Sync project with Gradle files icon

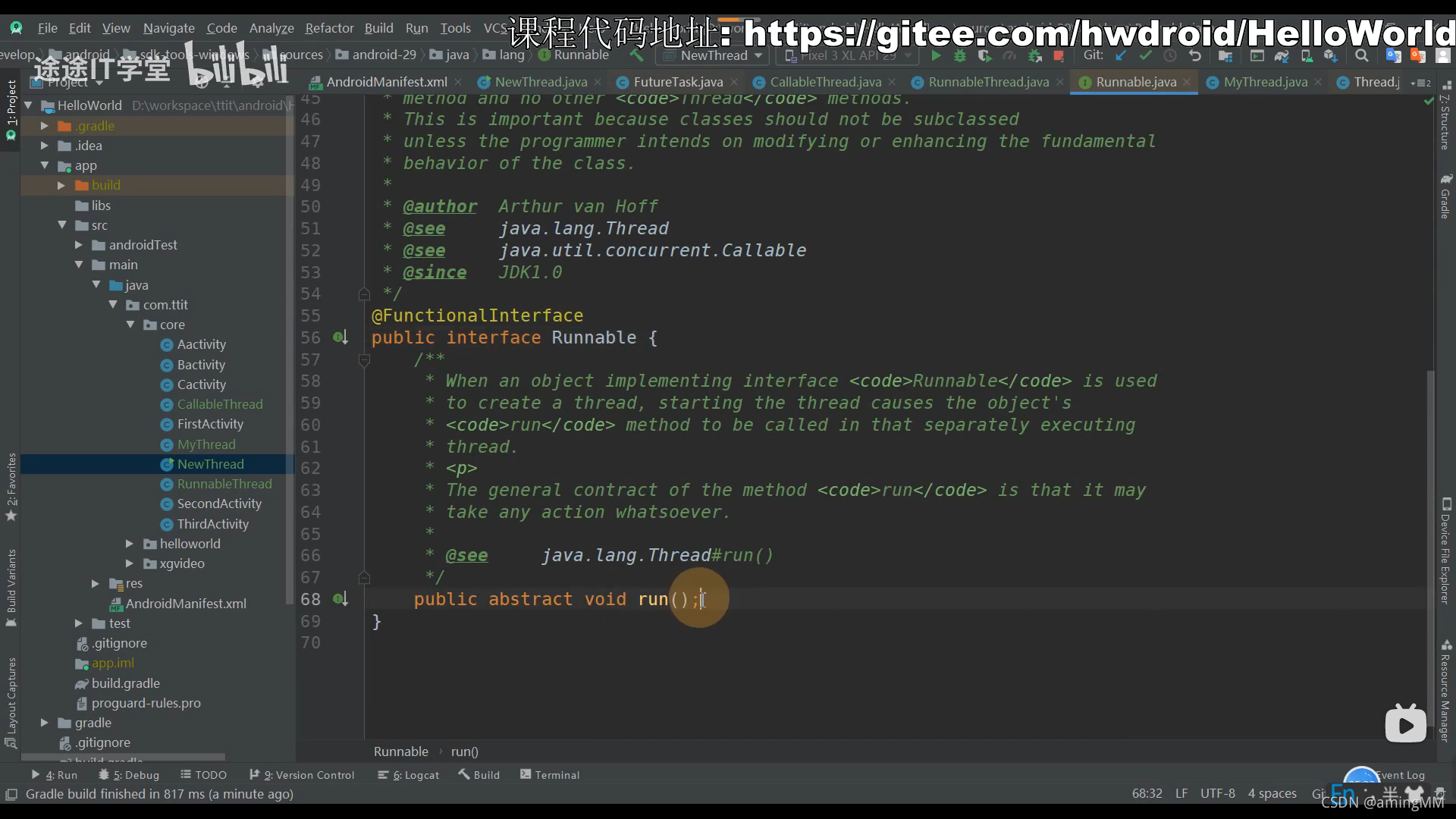coord(1282,55)
